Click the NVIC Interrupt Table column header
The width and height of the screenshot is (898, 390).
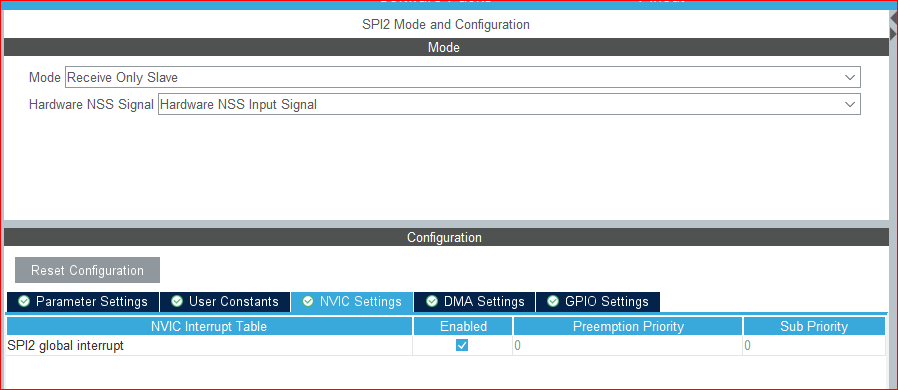[x=209, y=326]
